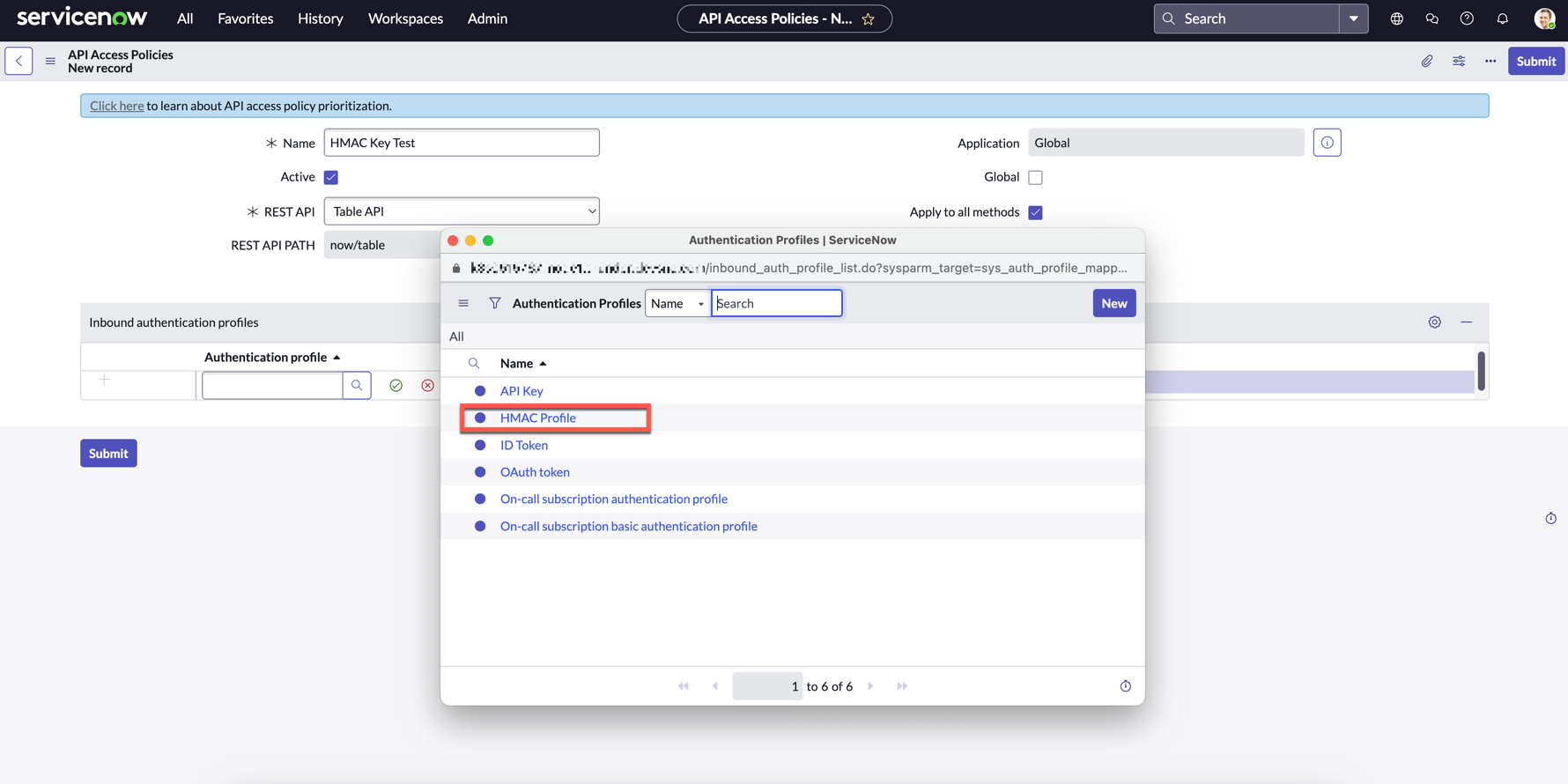The height and width of the screenshot is (784, 1568).
Task: Favorite the API Access Policies page star
Action: [869, 18]
